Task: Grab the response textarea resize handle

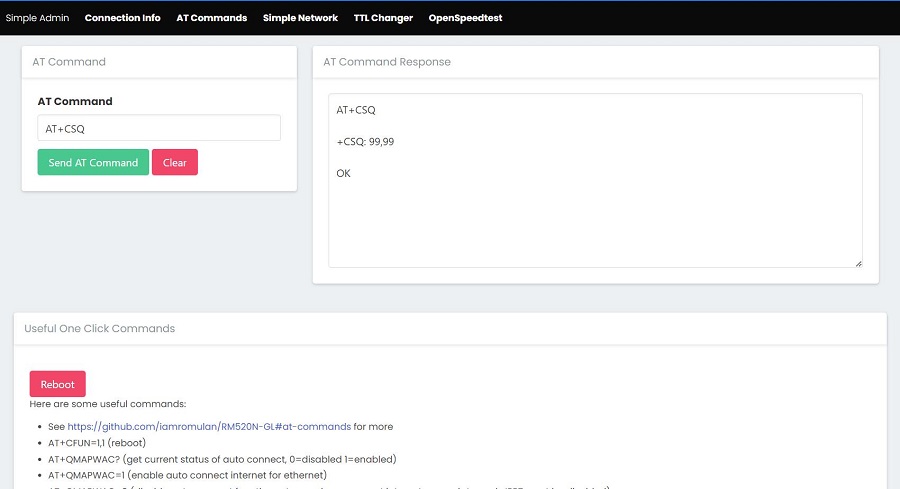Action: [858, 263]
